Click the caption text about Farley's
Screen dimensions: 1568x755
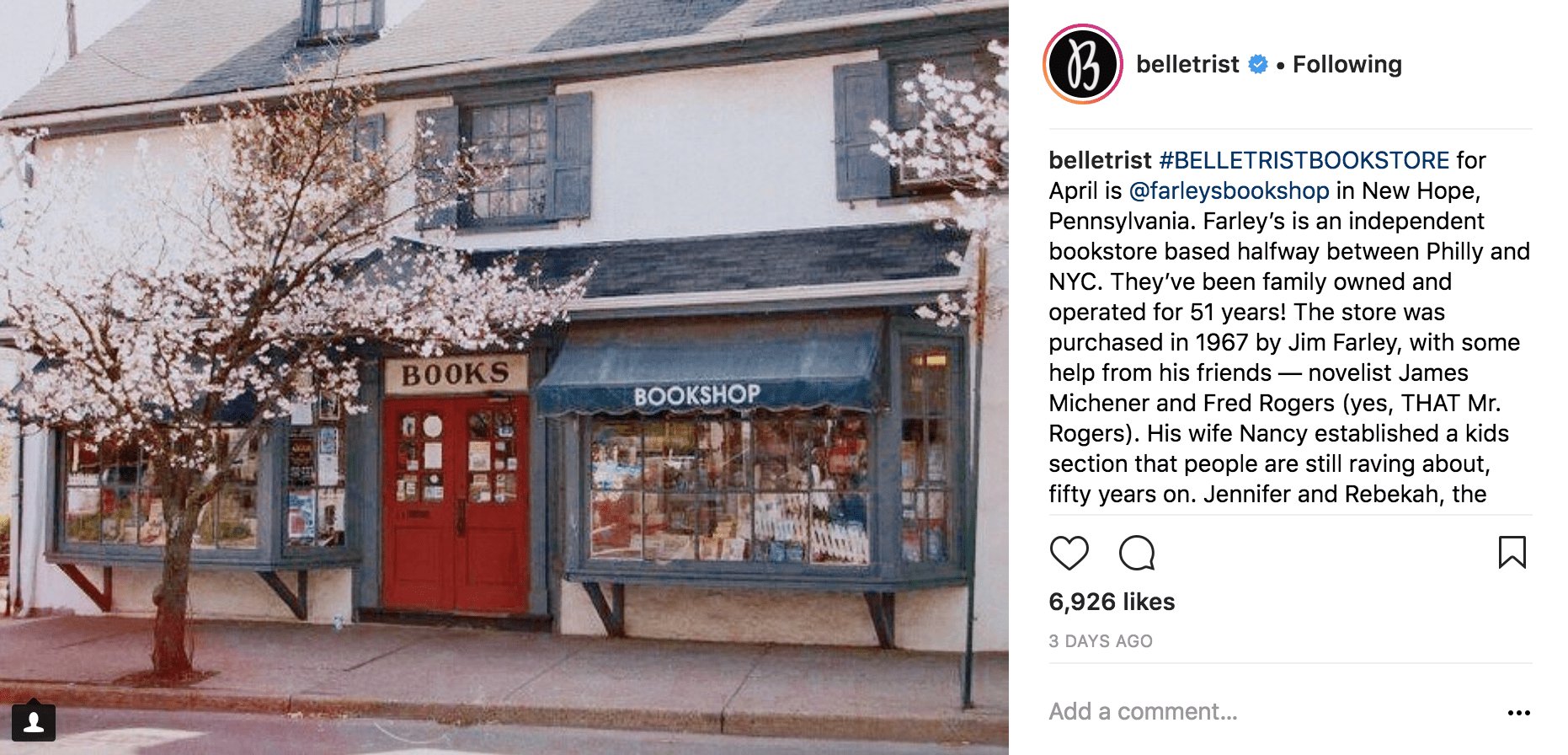point(1289,327)
